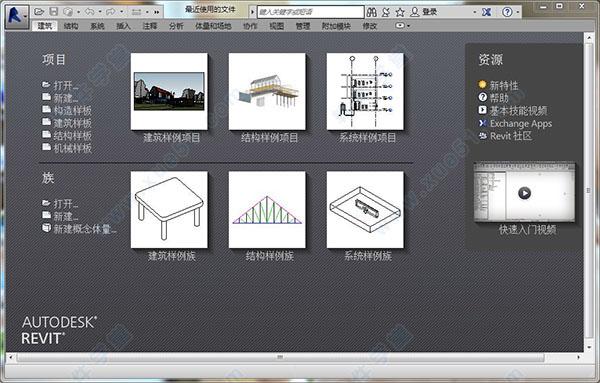Open the 结构样例项目 thumbnail
The image size is (600, 383).
[267, 91]
